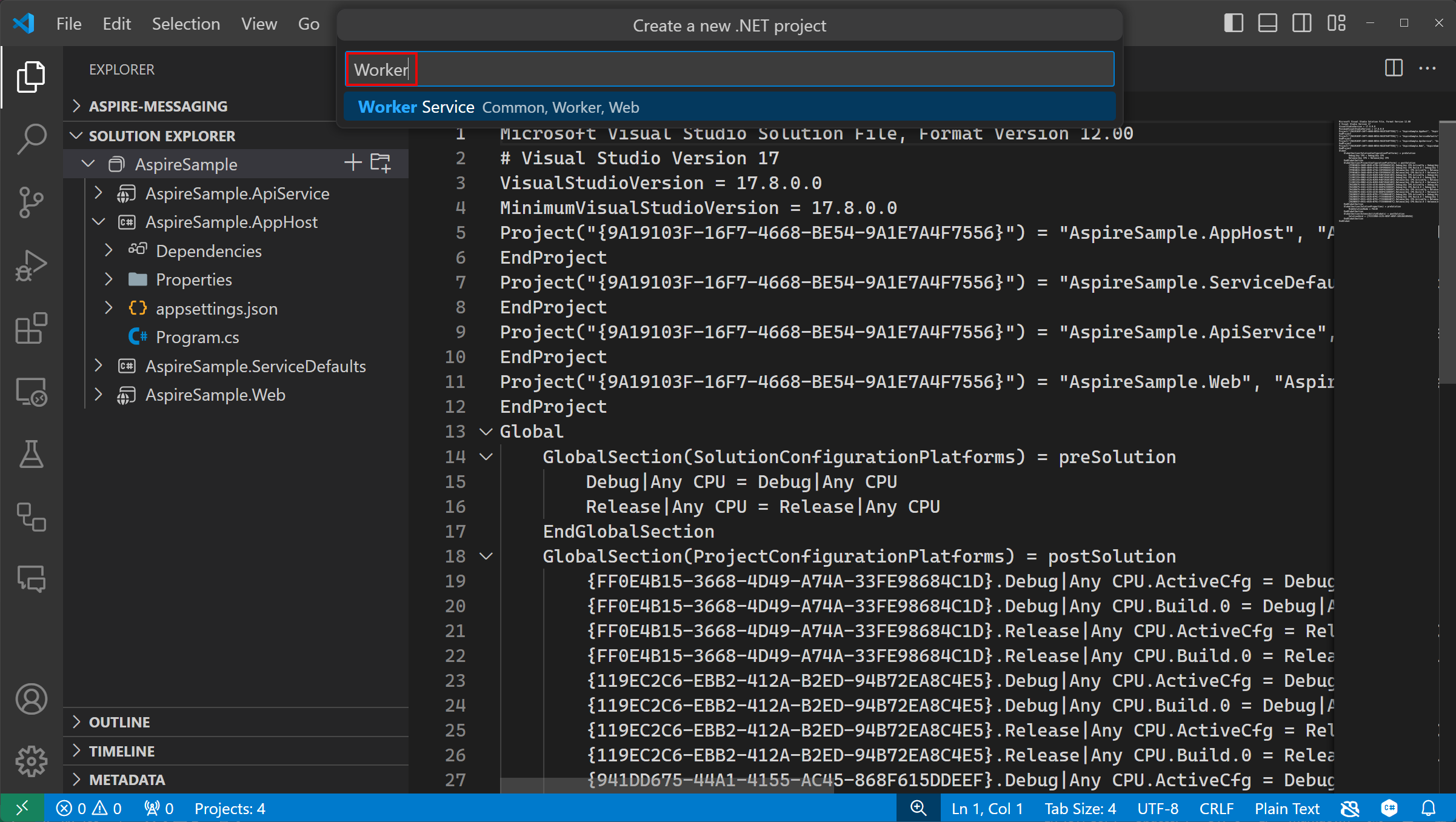Open the references tree icon in activity bar
Image resolution: width=1456 pixels, height=822 pixels.
(x=31, y=517)
